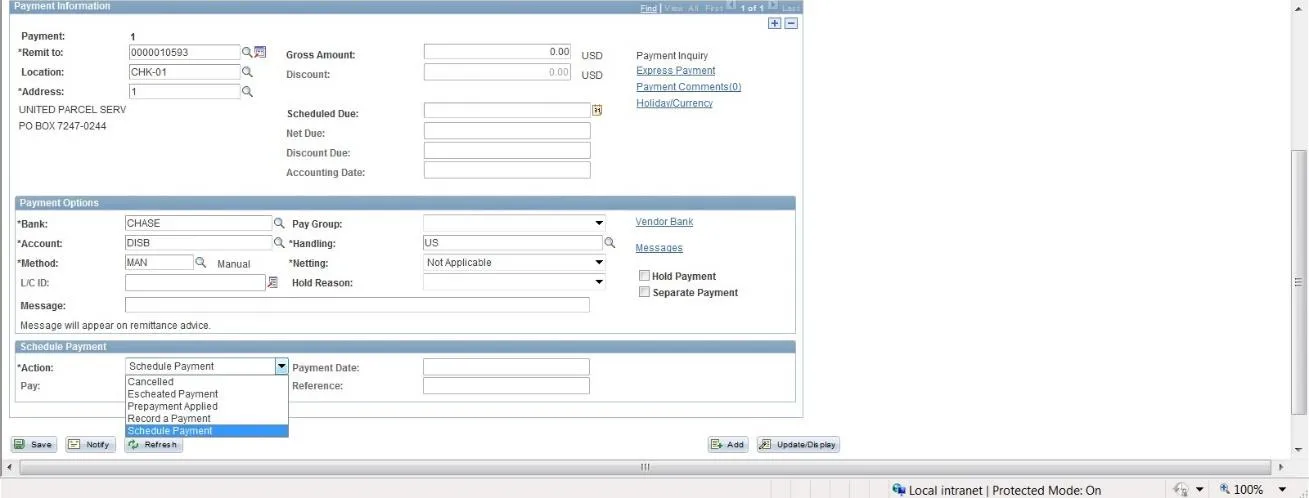Image resolution: width=1309 pixels, height=498 pixels.
Task: Choose Escheated Payment from Action list
Action: coord(207,394)
